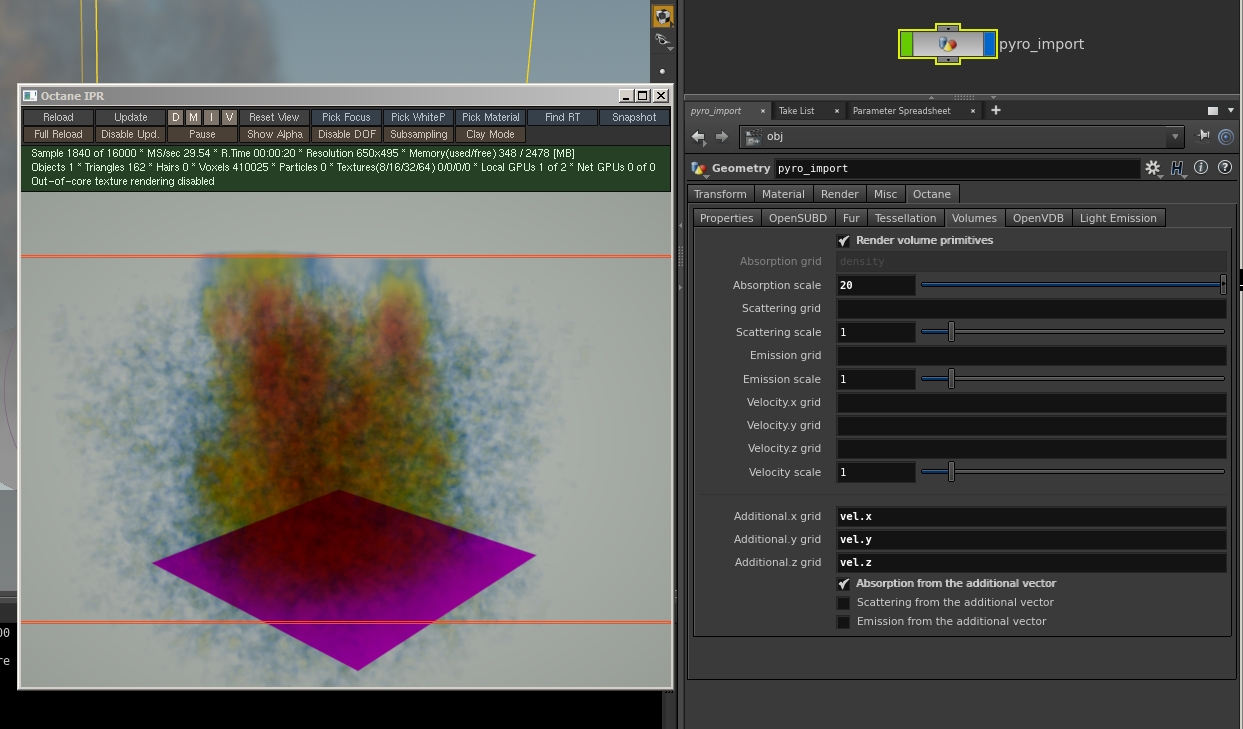1243x729 pixels.
Task: Open the visibility eye dropdown in viewport
Action: tap(662, 41)
